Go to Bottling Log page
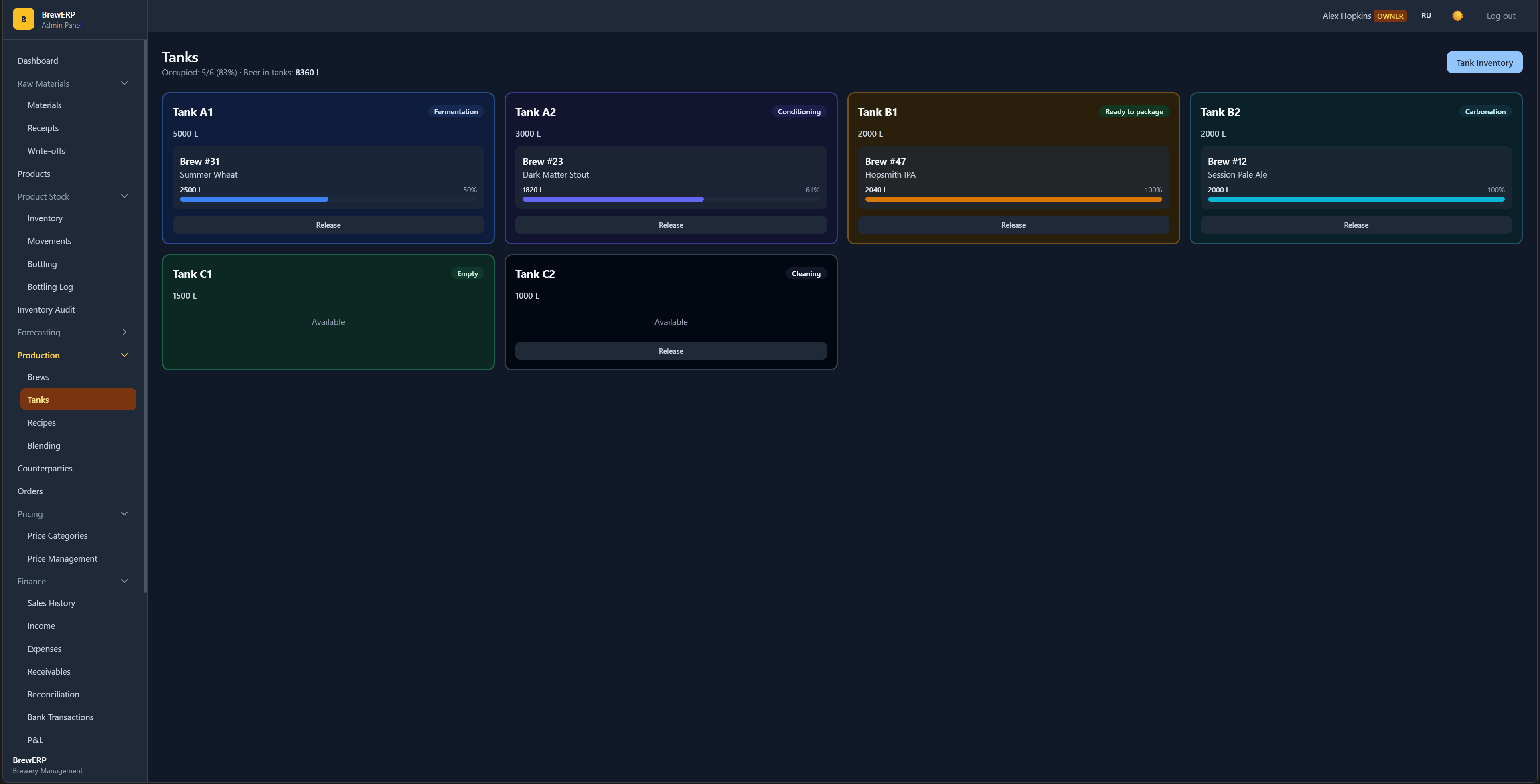The height and width of the screenshot is (784, 1540). tap(50, 287)
